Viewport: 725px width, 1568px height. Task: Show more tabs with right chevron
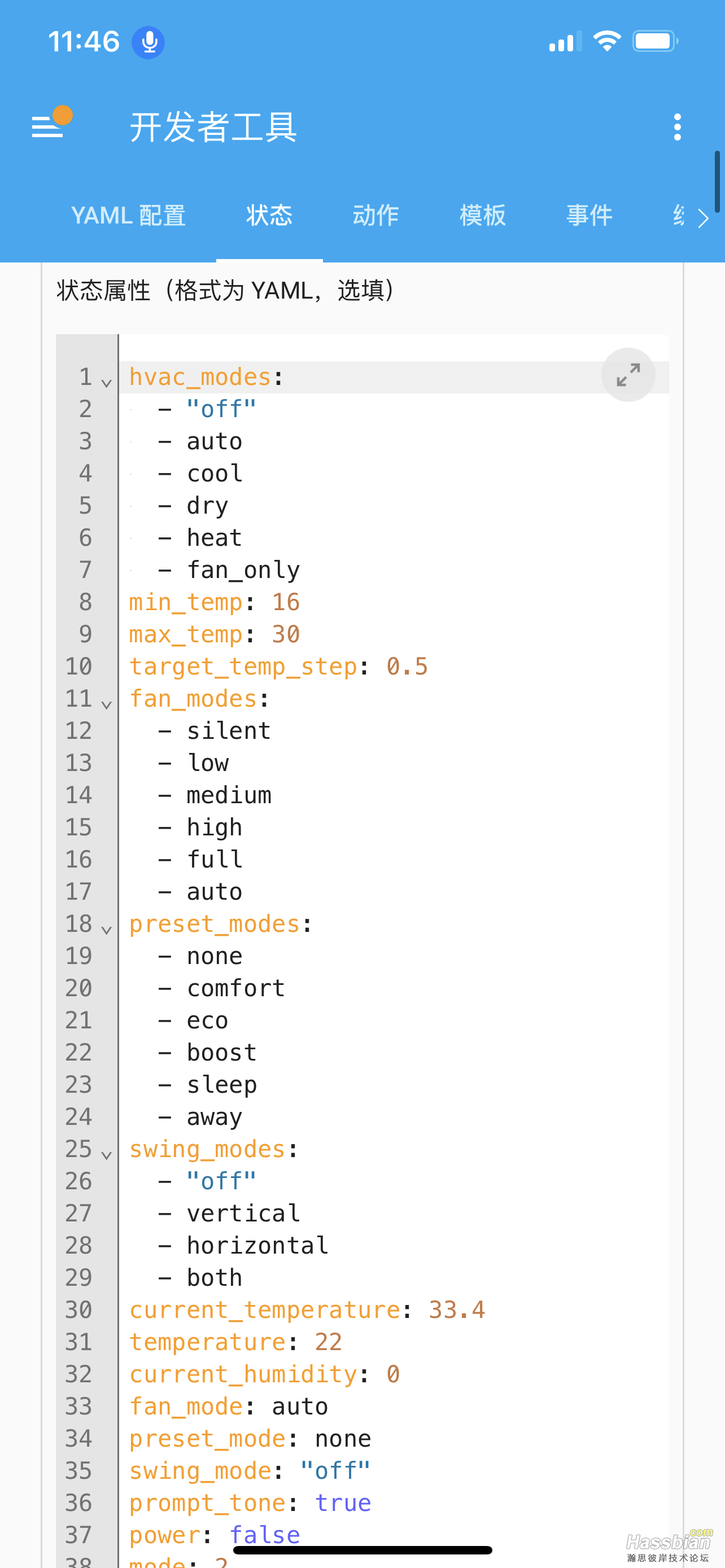(702, 218)
